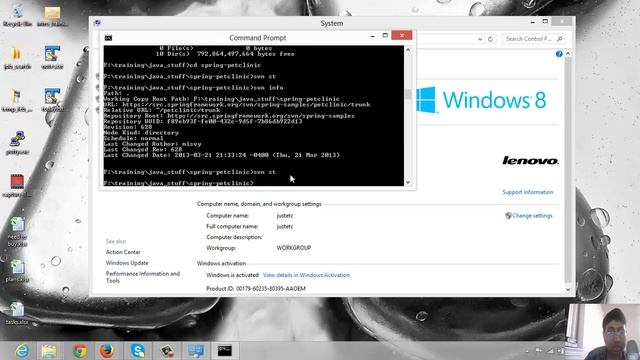Open the taskbar app next to Skype
The width and height of the screenshot is (640, 360).
point(167,351)
